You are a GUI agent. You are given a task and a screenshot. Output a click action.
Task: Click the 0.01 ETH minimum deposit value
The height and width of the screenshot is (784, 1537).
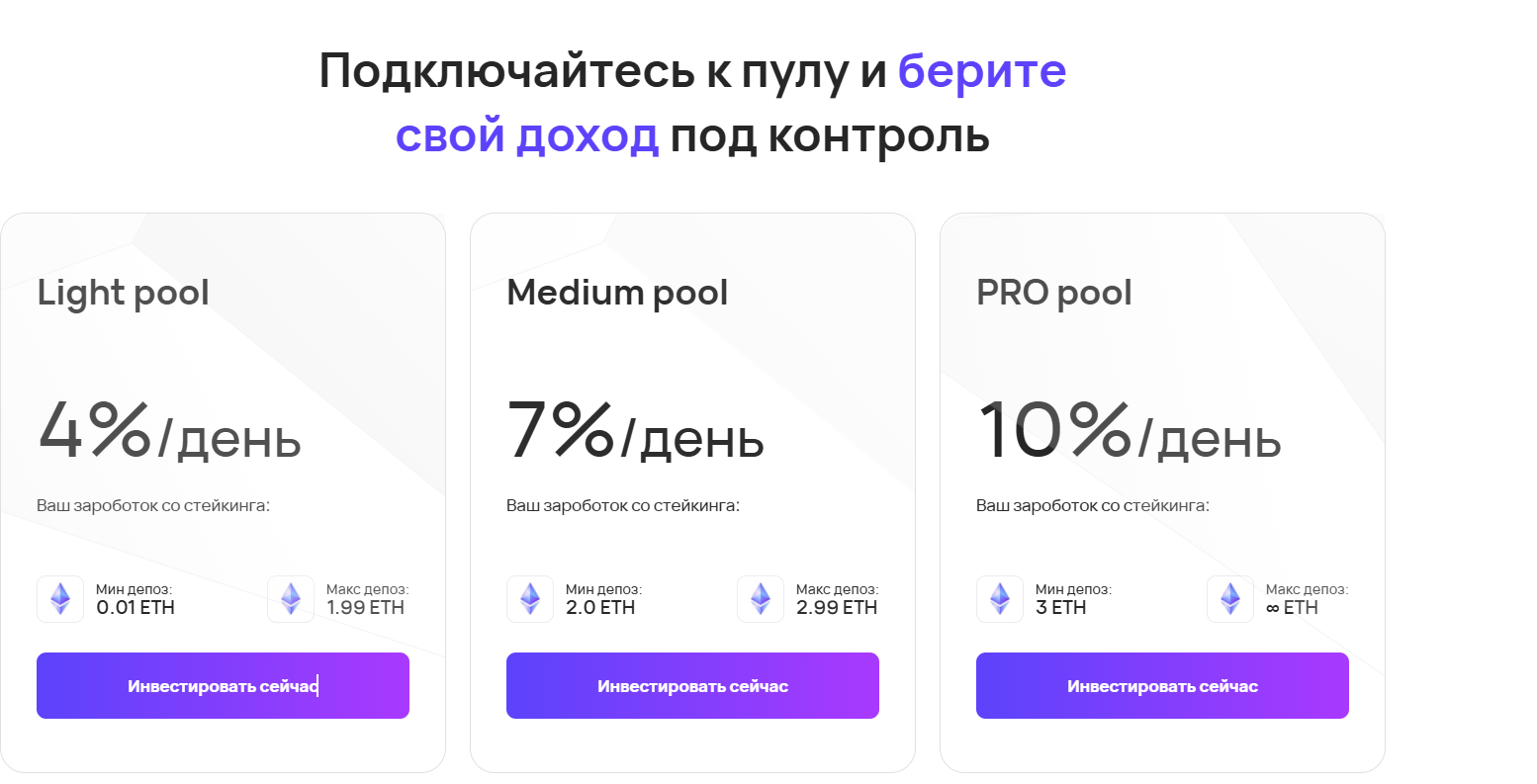136,608
